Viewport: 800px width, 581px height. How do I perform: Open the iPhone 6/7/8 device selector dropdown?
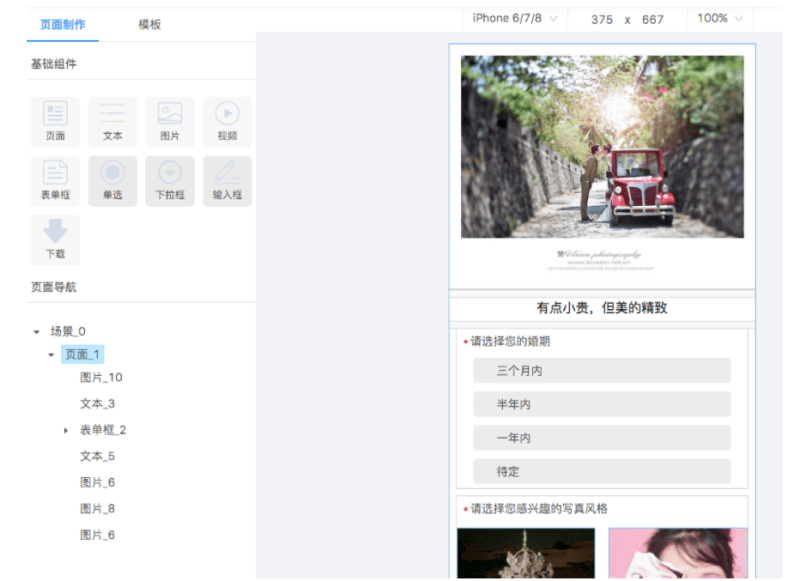(512, 17)
